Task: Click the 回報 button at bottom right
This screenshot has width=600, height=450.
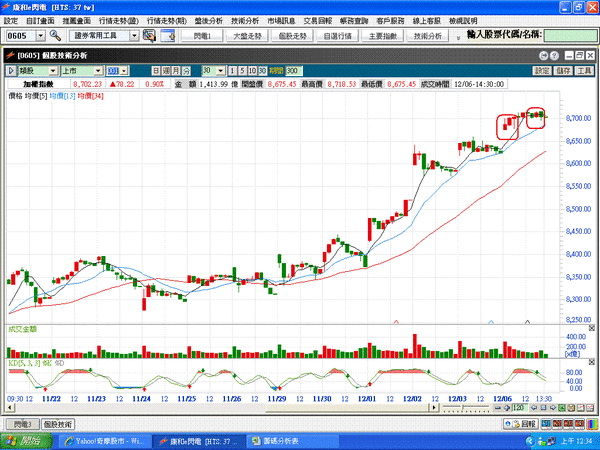Action: tap(521, 424)
